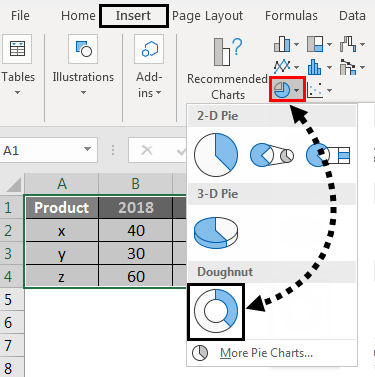Click cell containing x
Image resolution: width=375 pixels, height=377 pixels.
62,231
